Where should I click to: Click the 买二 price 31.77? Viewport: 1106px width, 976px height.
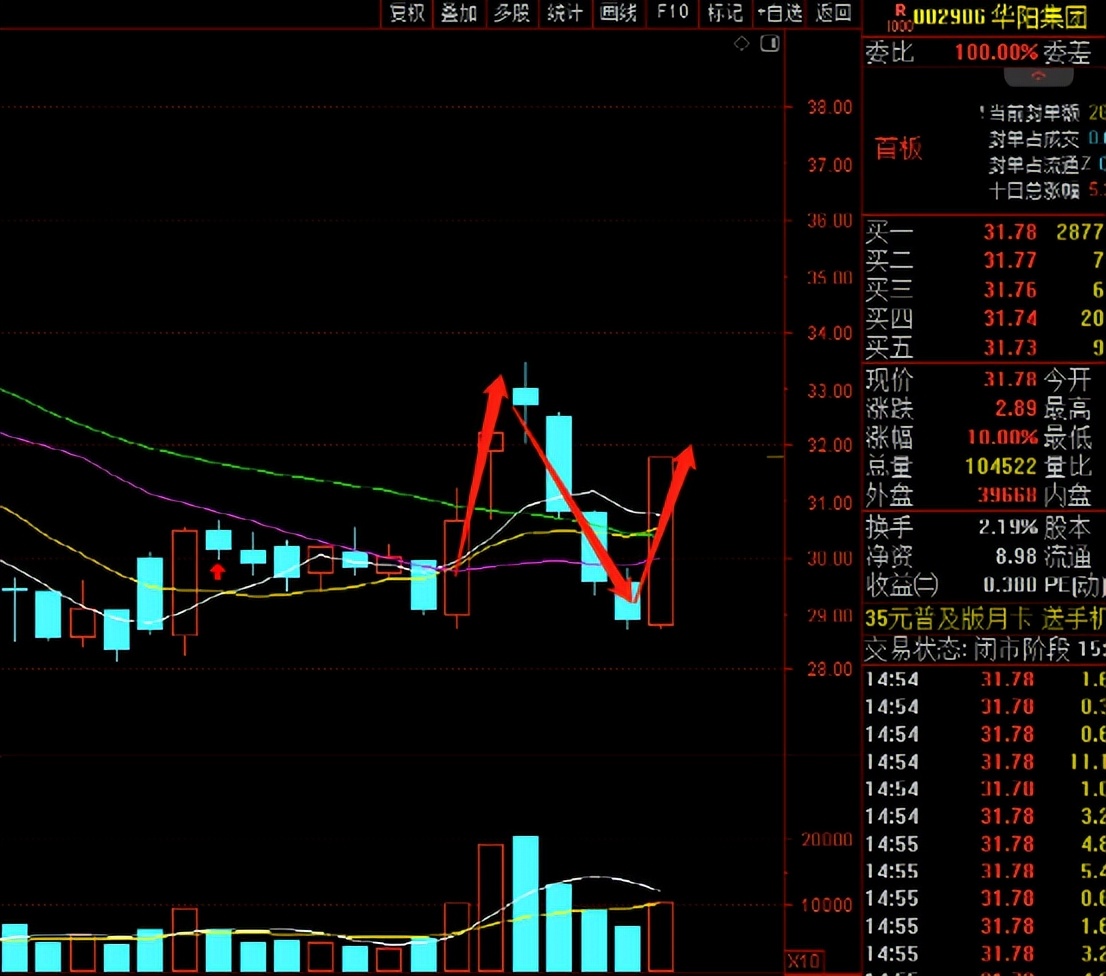click(x=1011, y=261)
